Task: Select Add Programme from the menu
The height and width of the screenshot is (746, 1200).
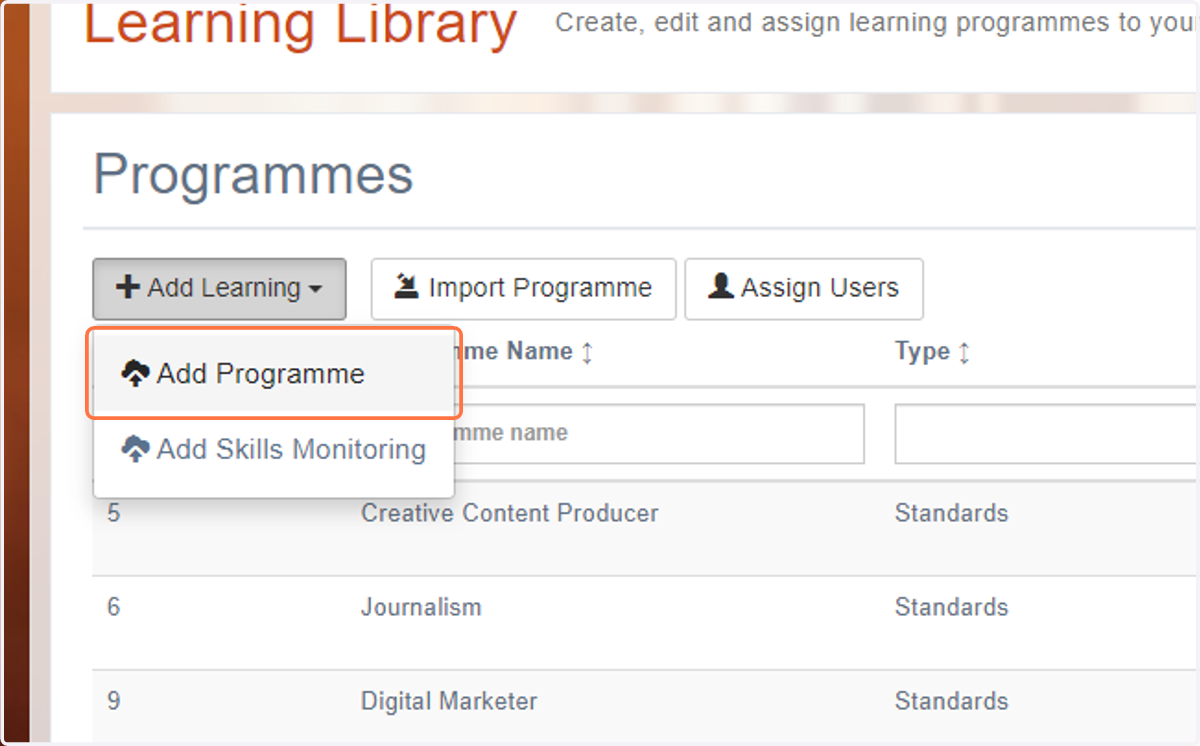Action: click(275, 374)
